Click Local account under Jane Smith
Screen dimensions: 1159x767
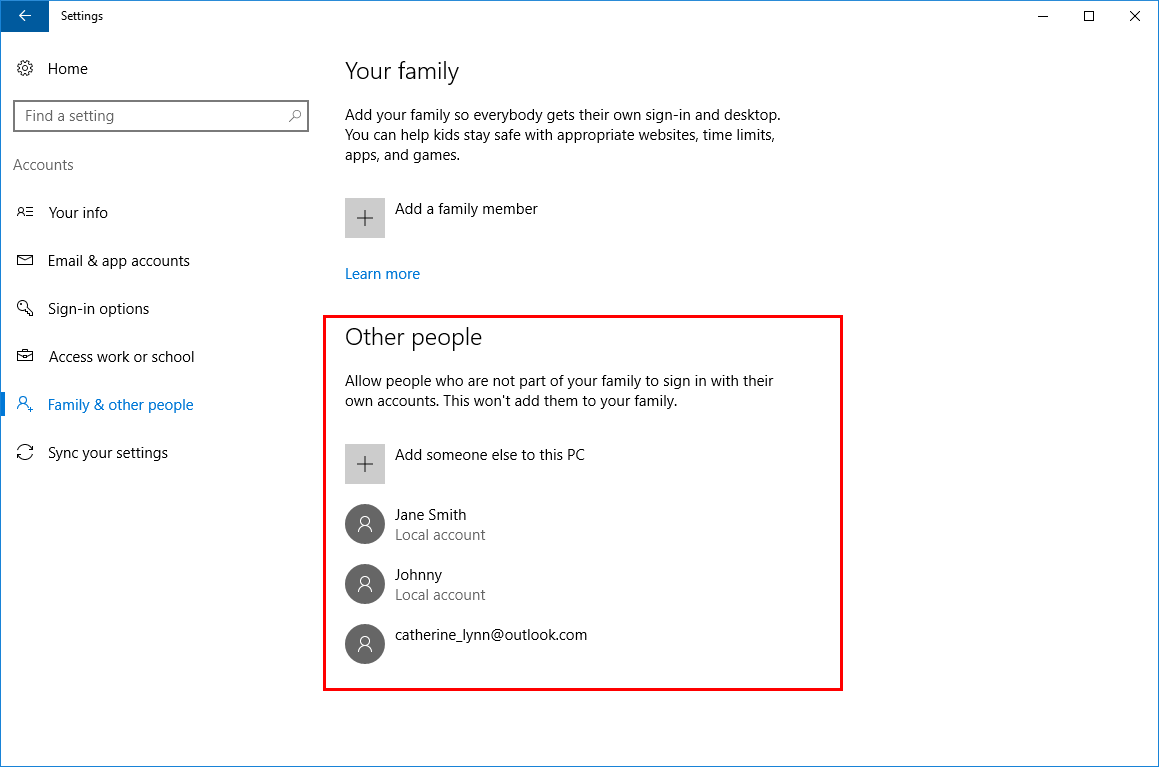[440, 535]
